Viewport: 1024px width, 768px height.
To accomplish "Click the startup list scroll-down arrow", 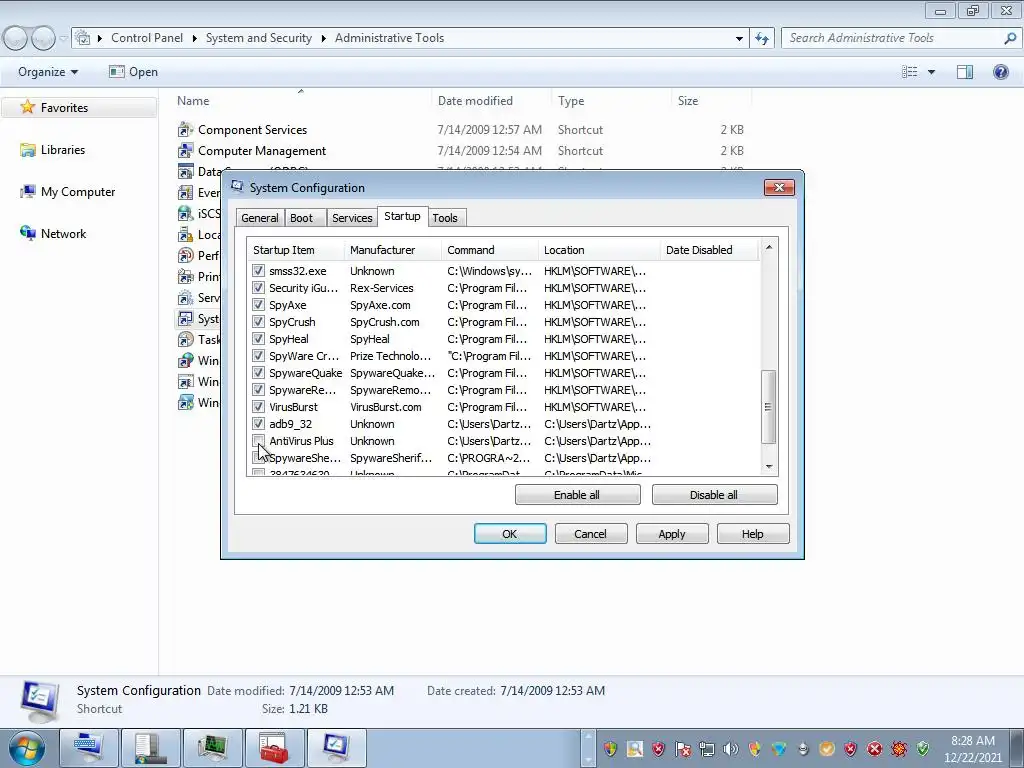I will coord(769,466).
